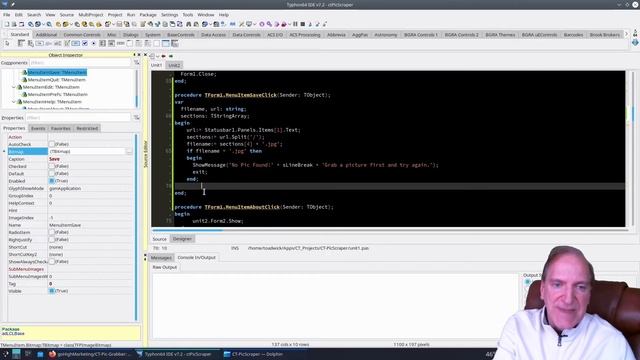Screen dimensions: 640x360
Task: Collapse the MenuItemHelp tree node
Action: tap(14, 102)
